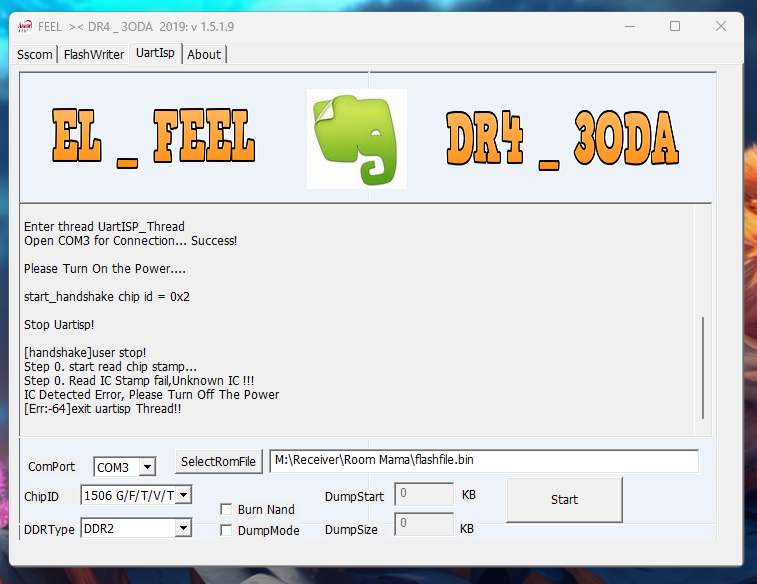Click the Start button

click(564, 500)
